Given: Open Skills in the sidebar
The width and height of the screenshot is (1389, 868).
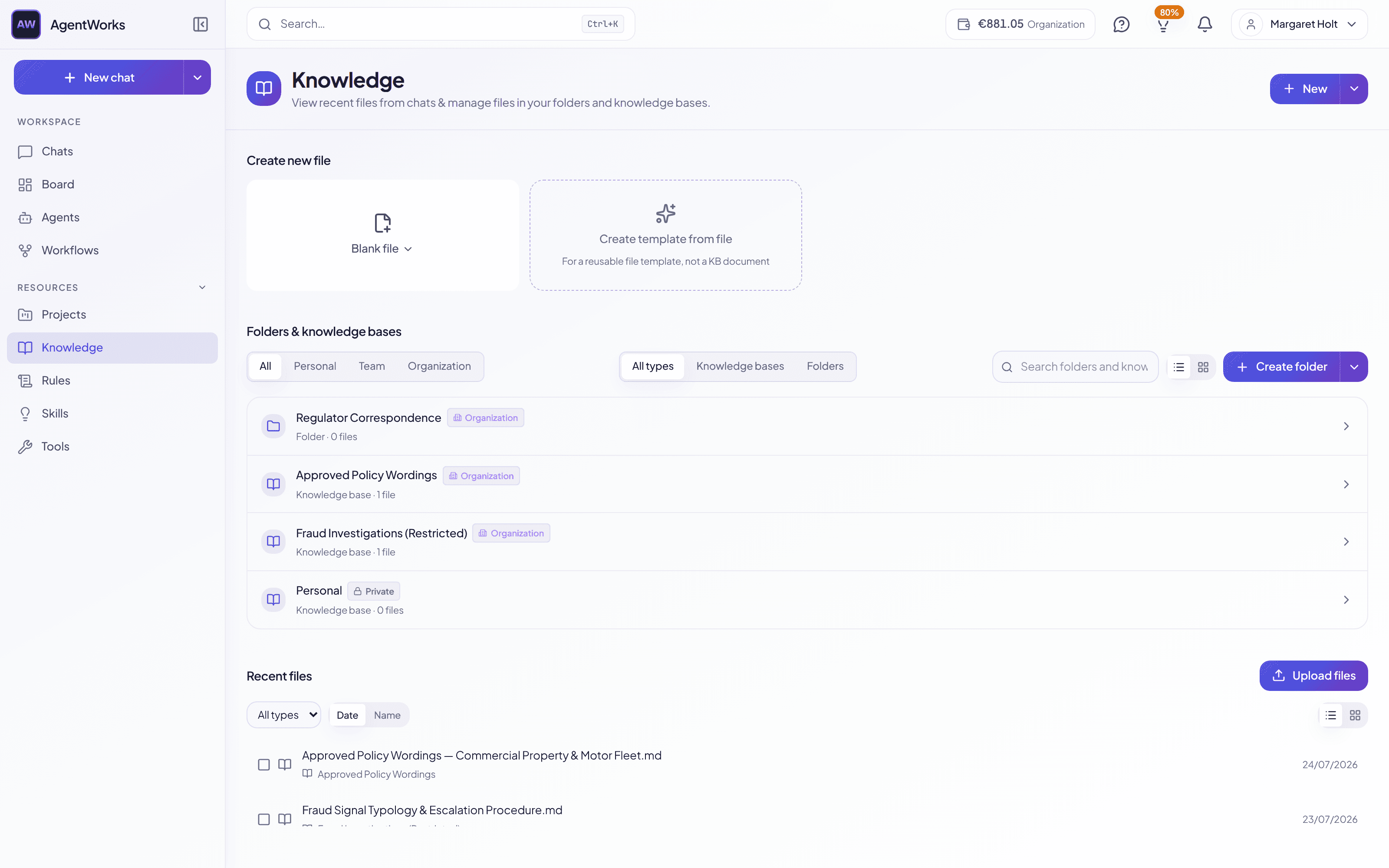Looking at the screenshot, I should 112,413.
